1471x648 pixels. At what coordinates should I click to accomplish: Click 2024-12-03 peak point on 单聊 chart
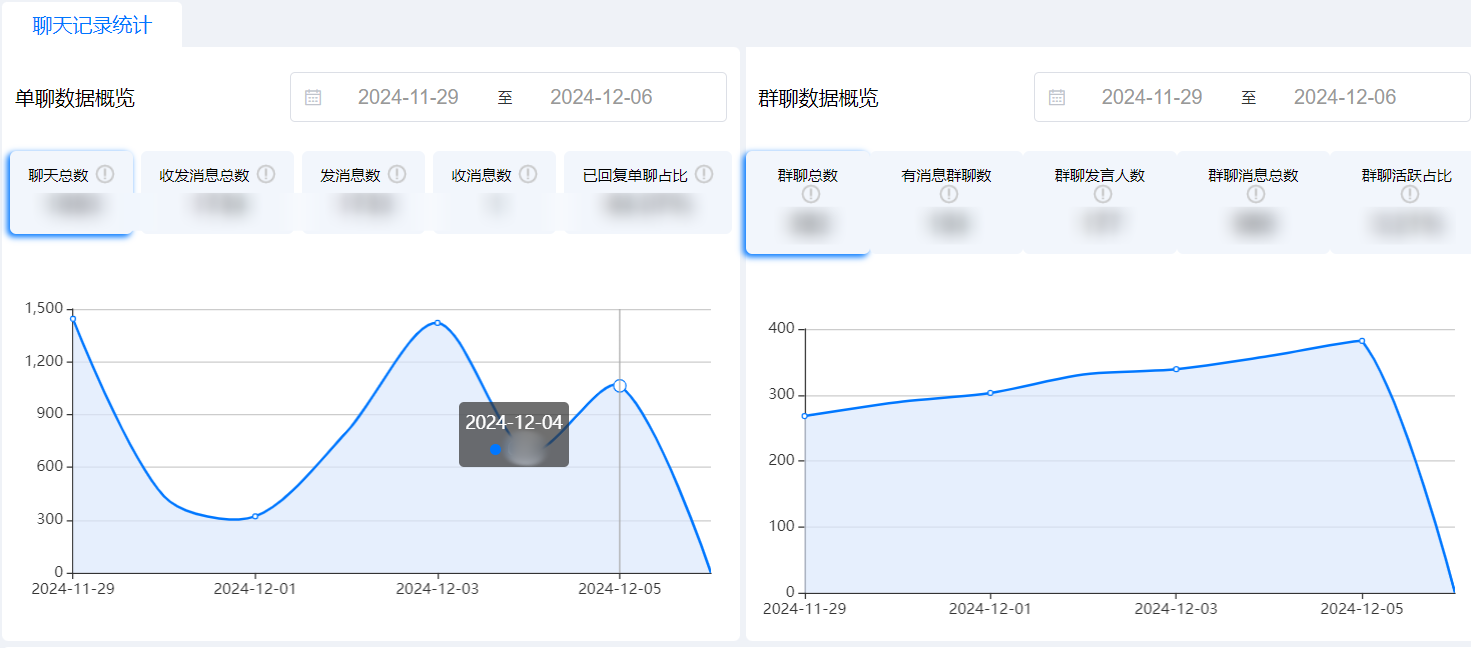coord(438,323)
